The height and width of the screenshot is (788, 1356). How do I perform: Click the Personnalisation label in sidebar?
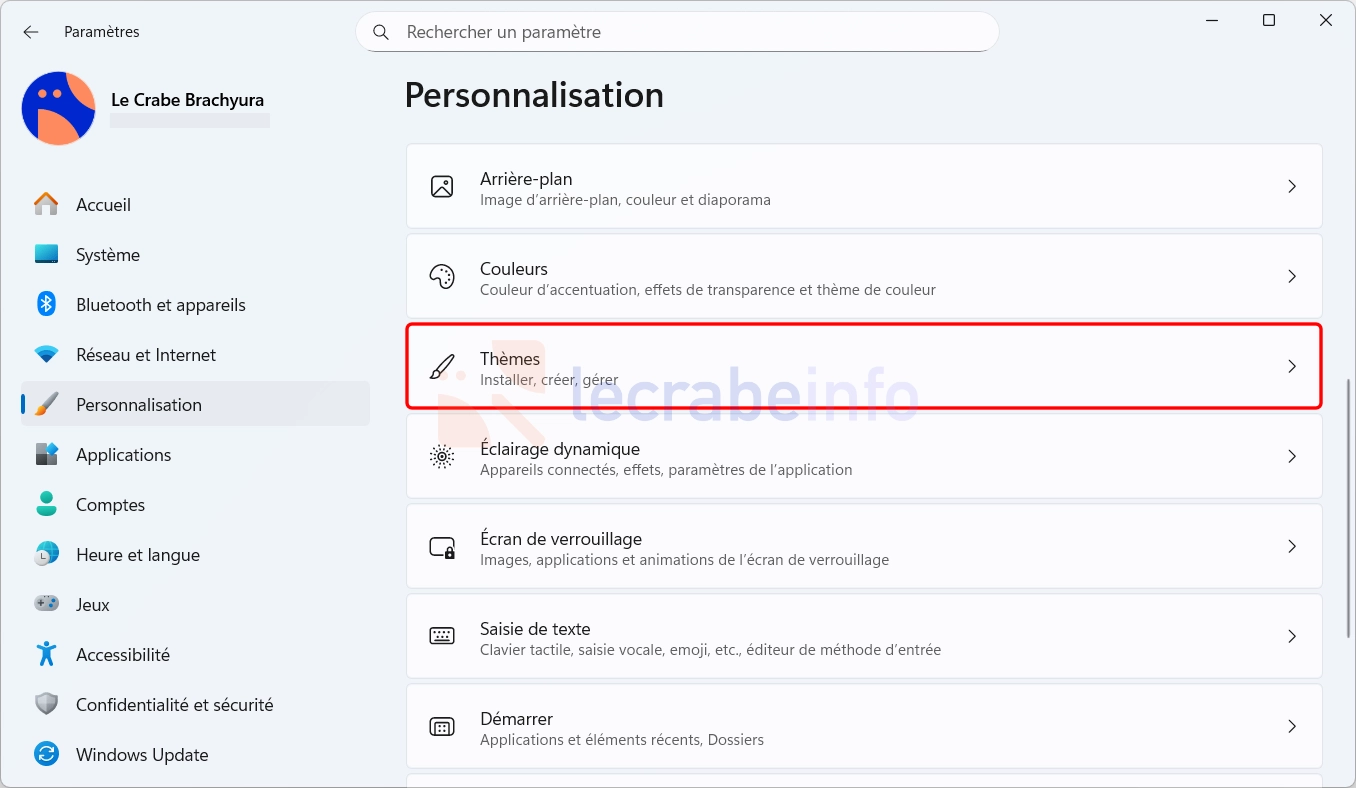[x=139, y=405]
